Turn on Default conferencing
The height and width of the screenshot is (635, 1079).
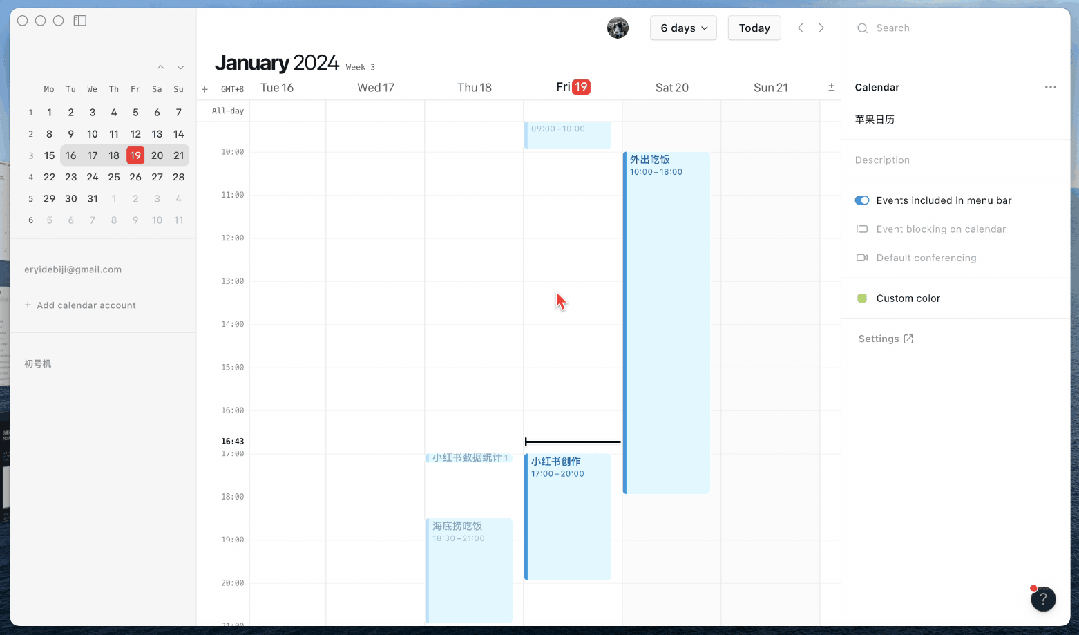tap(862, 258)
